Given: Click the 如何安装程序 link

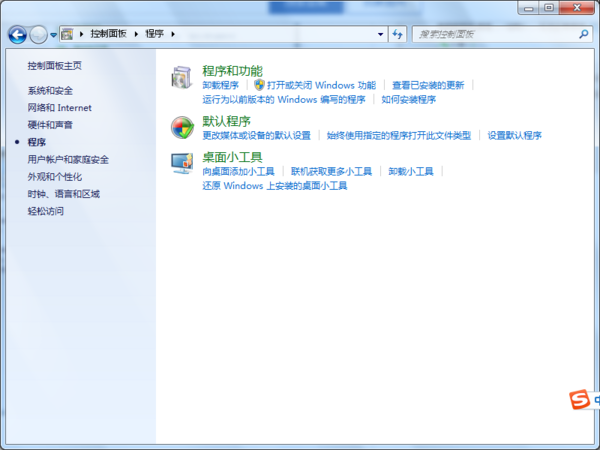Looking at the screenshot, I should [409, 99].
